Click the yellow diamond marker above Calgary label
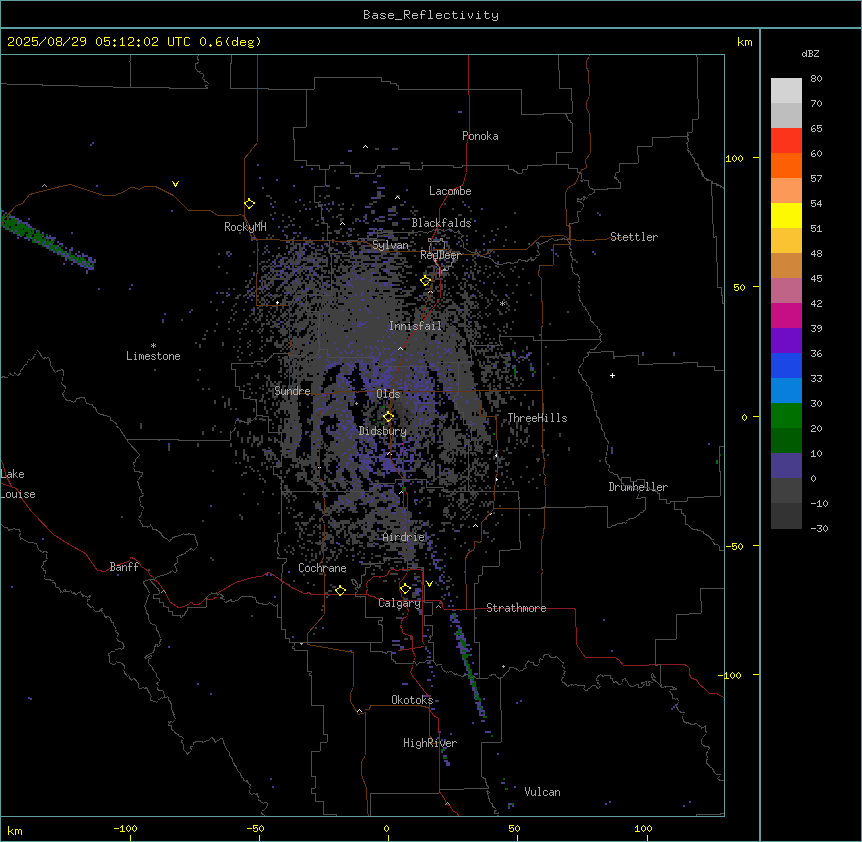Screen dimensions: 862x842 coord(405,589)
